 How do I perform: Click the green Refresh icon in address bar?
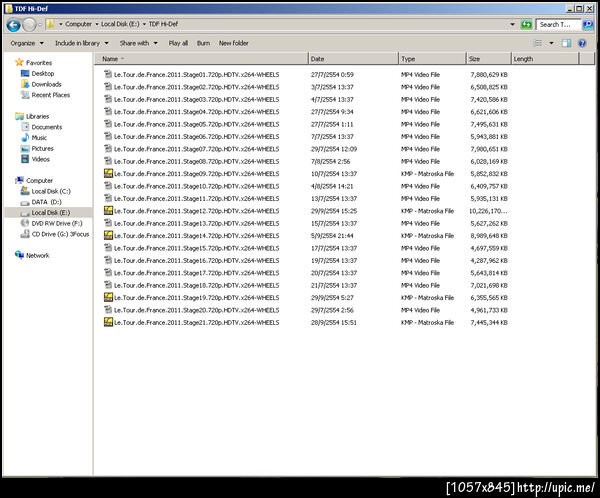click(527, 24)
